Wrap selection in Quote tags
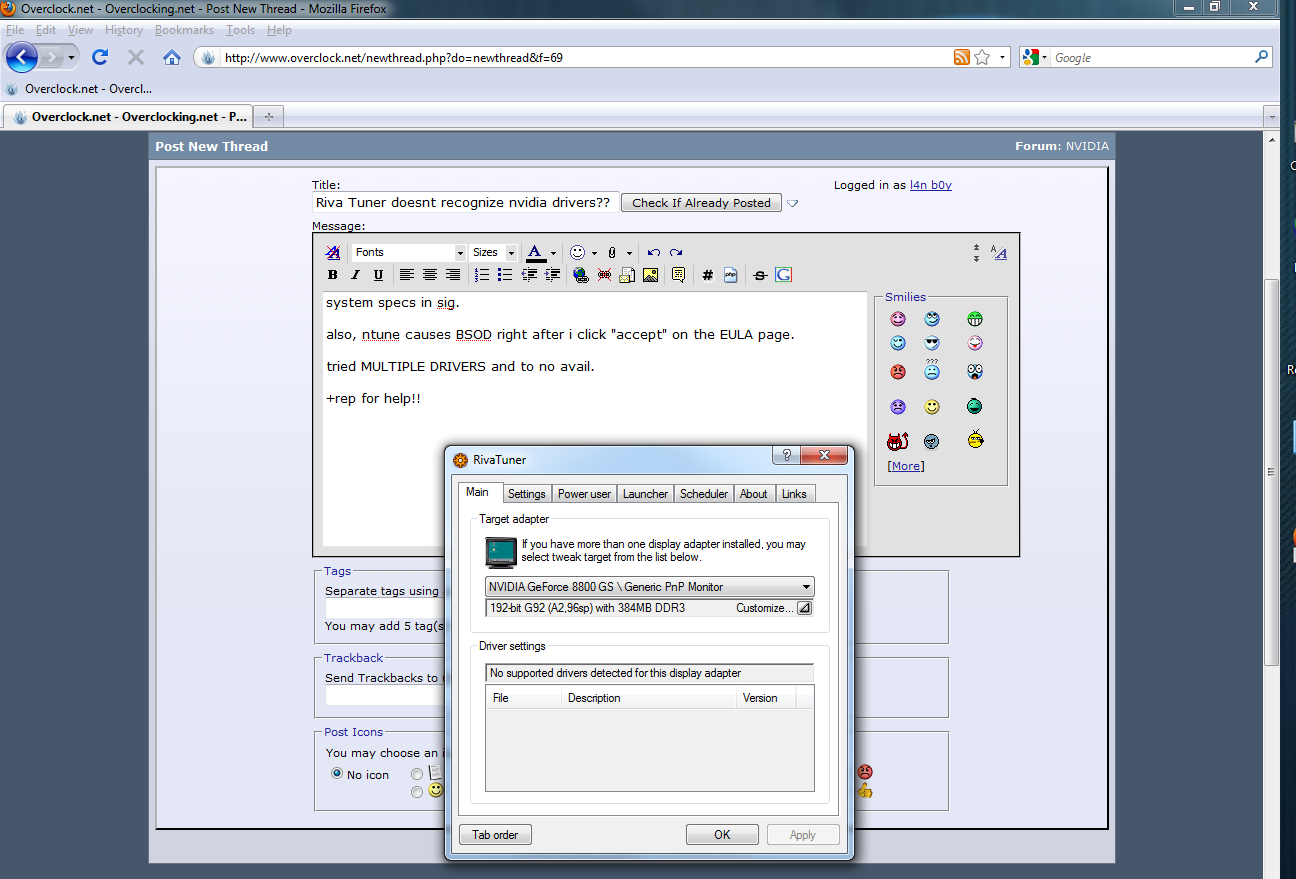Image resolution: width=1296 pixels, height=879 pixels. point(679,275)
